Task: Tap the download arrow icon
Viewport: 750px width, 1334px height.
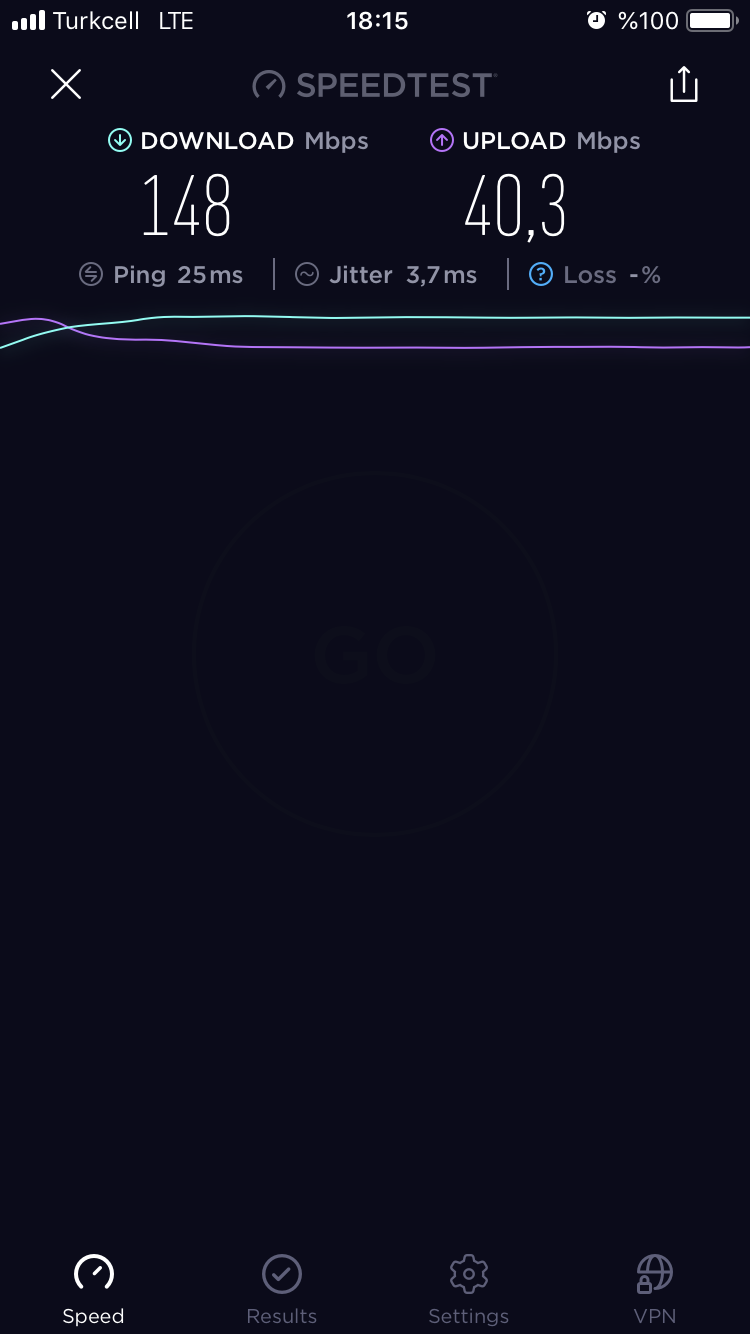Action: [x=120, y=141]
